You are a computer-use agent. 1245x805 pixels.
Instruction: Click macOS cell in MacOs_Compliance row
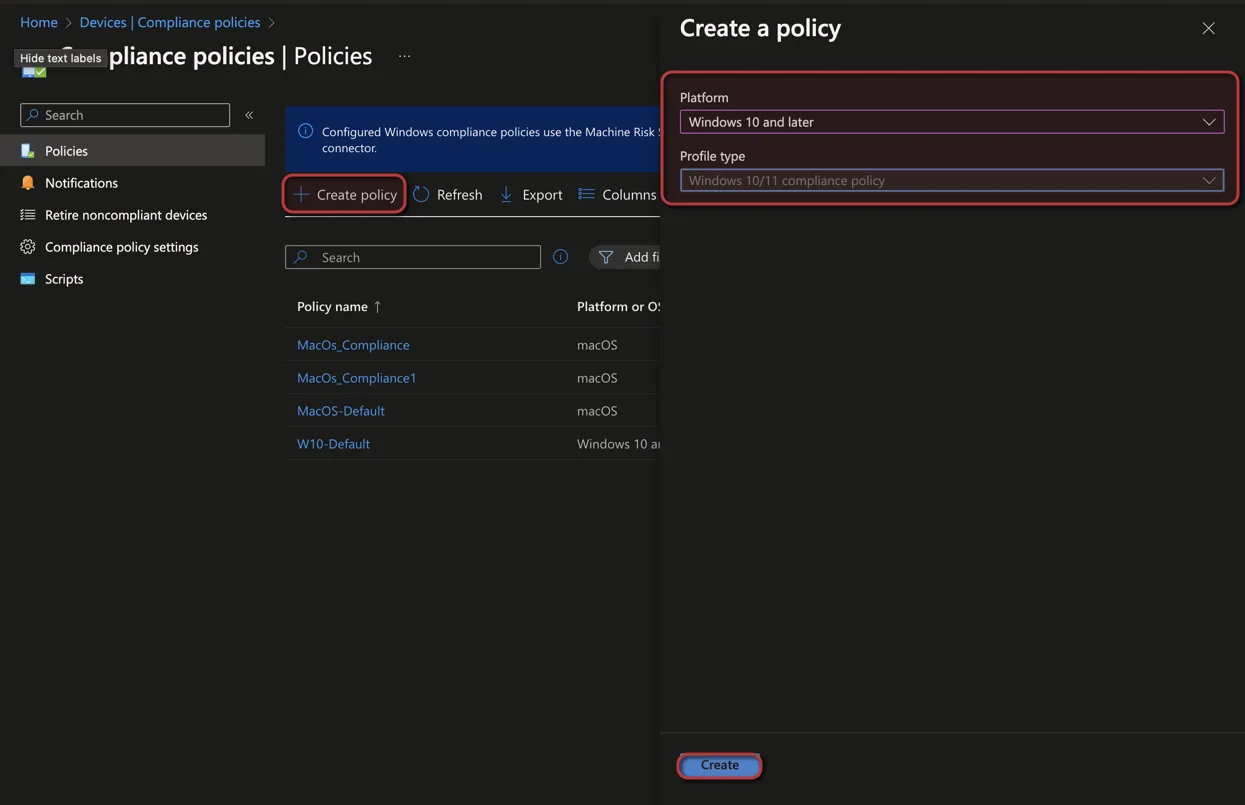pos(597,345)
